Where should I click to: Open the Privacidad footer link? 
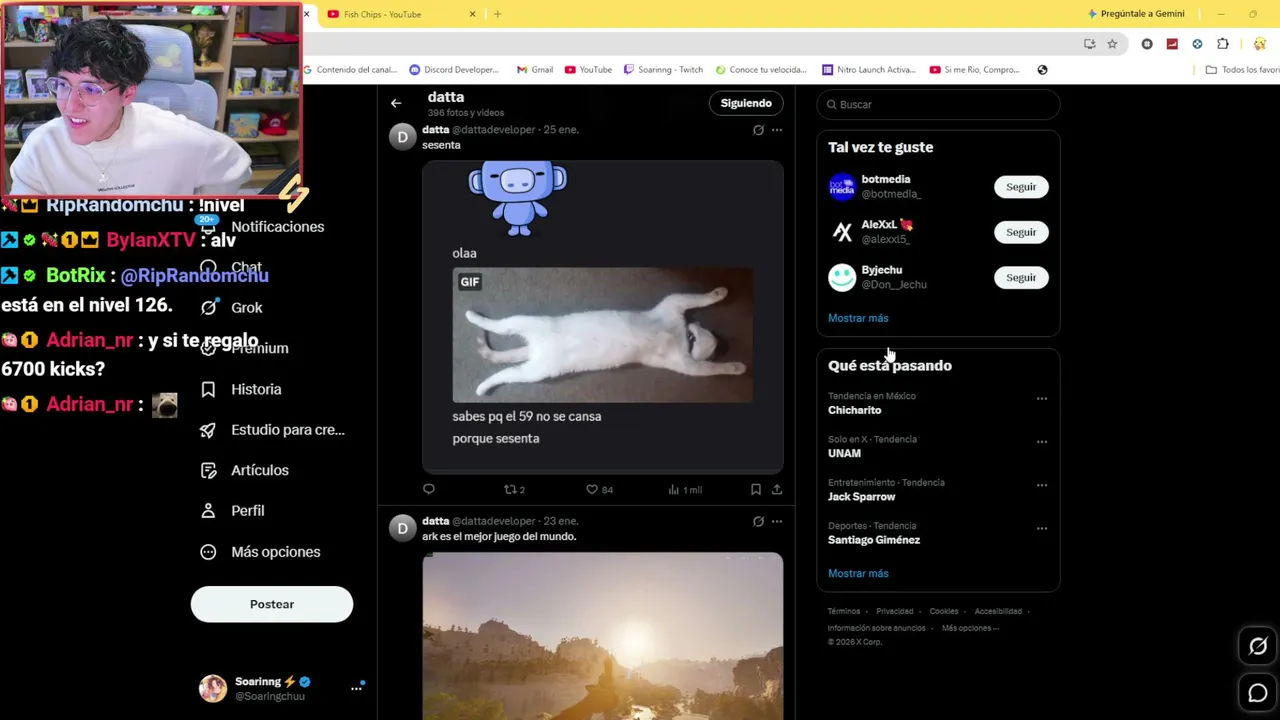pos(895,611)
